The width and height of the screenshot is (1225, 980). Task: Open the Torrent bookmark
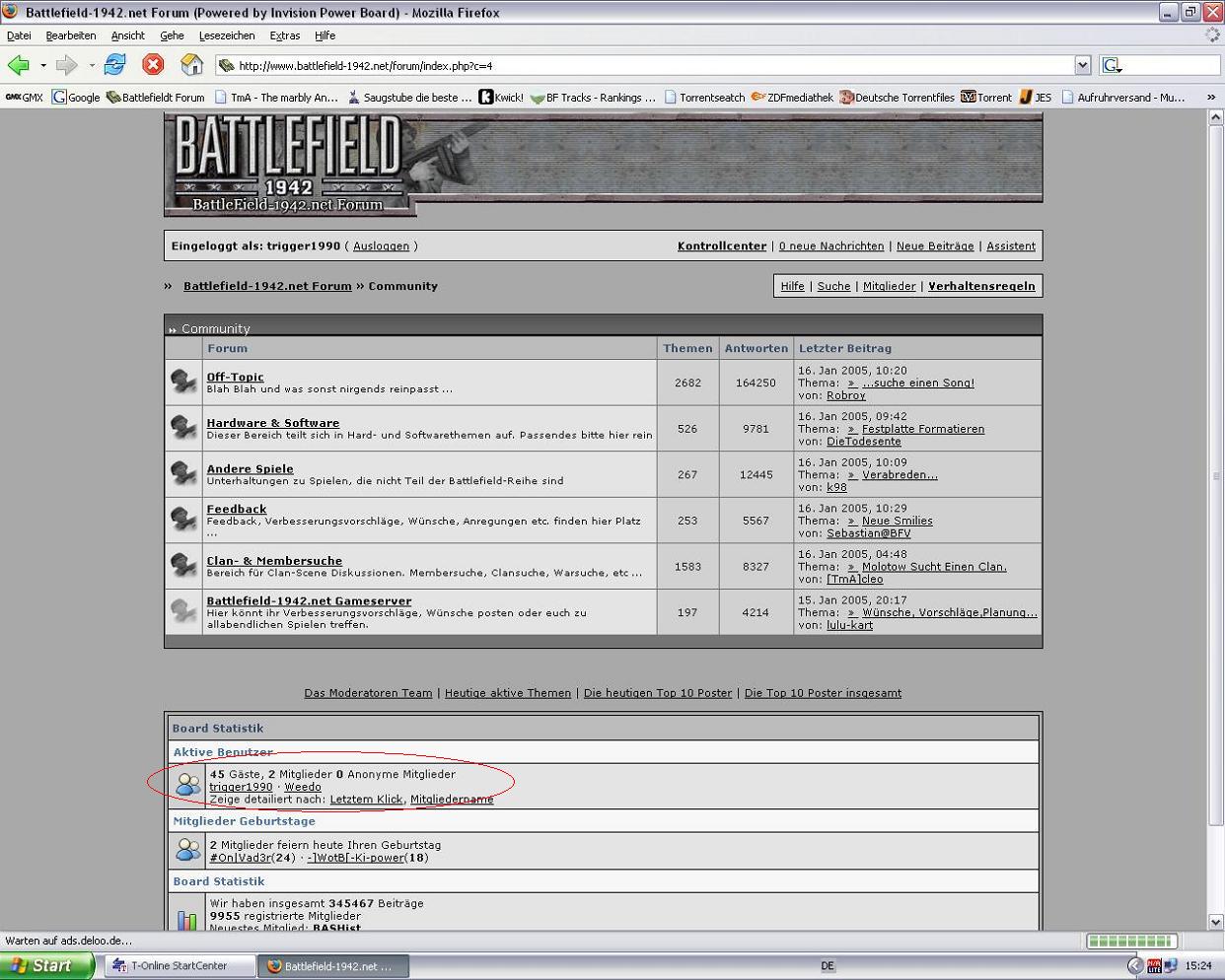[x=986, y=98]
